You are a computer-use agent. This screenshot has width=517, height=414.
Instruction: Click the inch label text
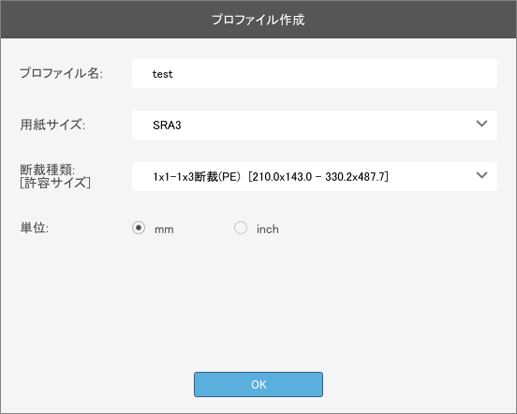(x=267, y=229)
